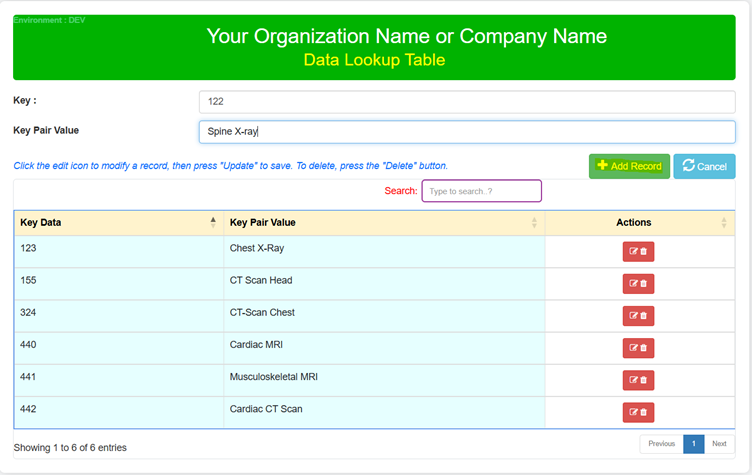Sort table by Key Data column
The image size is (752, 475).
click(212, 223)
